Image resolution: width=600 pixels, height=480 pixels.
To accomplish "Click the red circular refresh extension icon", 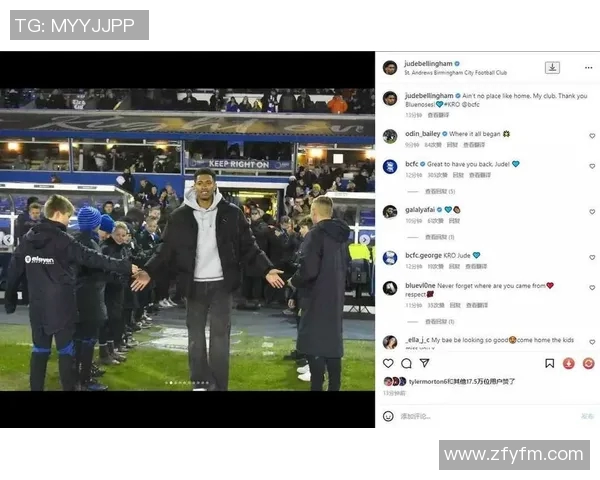I will [588, 363].
